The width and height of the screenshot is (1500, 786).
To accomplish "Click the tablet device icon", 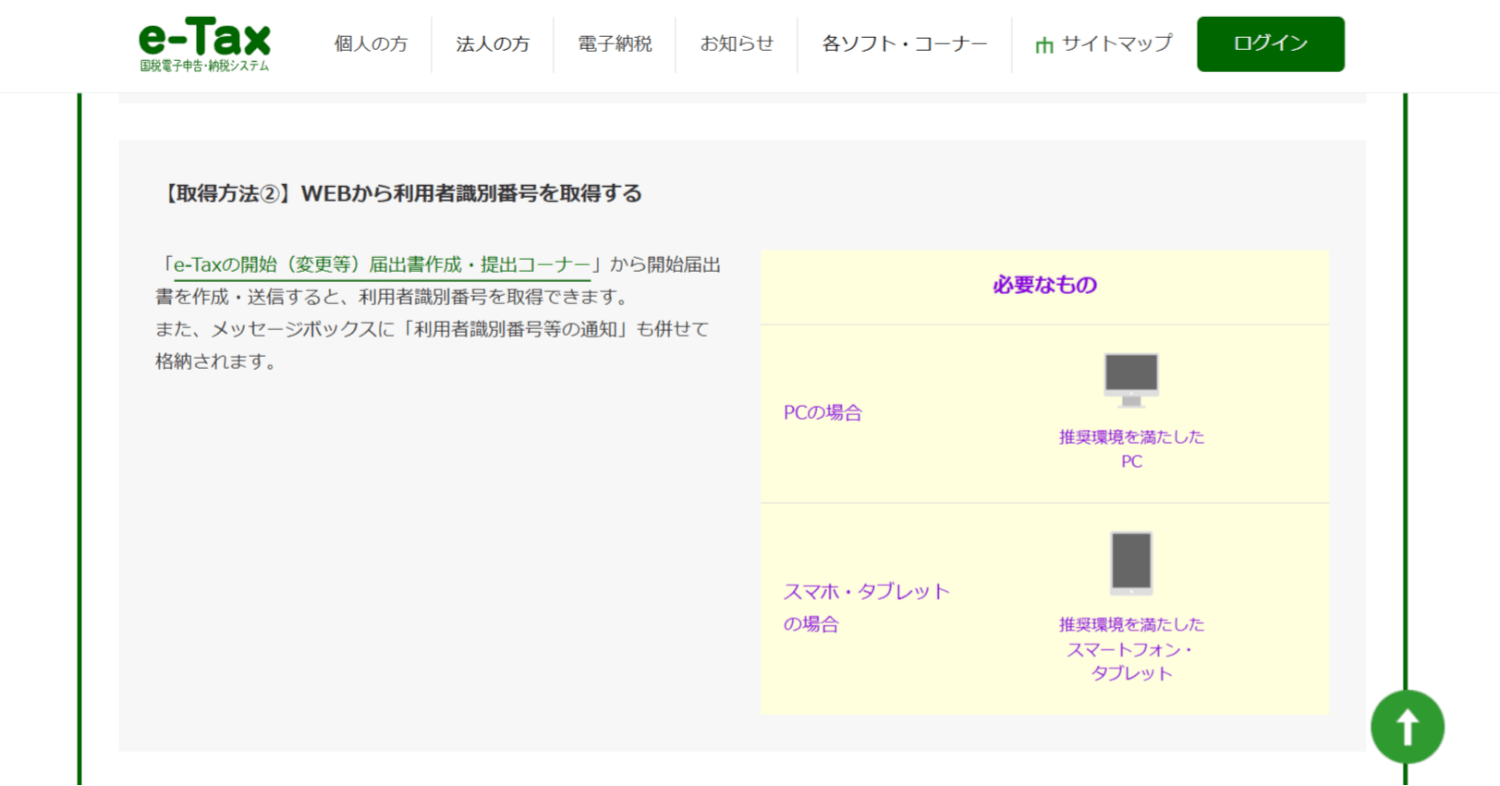I will coord(1131,563).
